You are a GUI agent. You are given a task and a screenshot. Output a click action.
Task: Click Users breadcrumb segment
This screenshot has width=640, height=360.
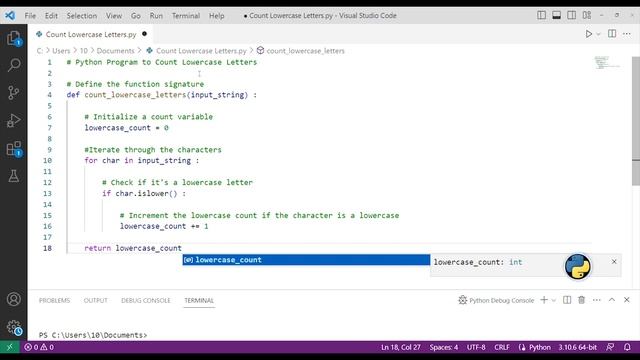click(x=61, y=51)
